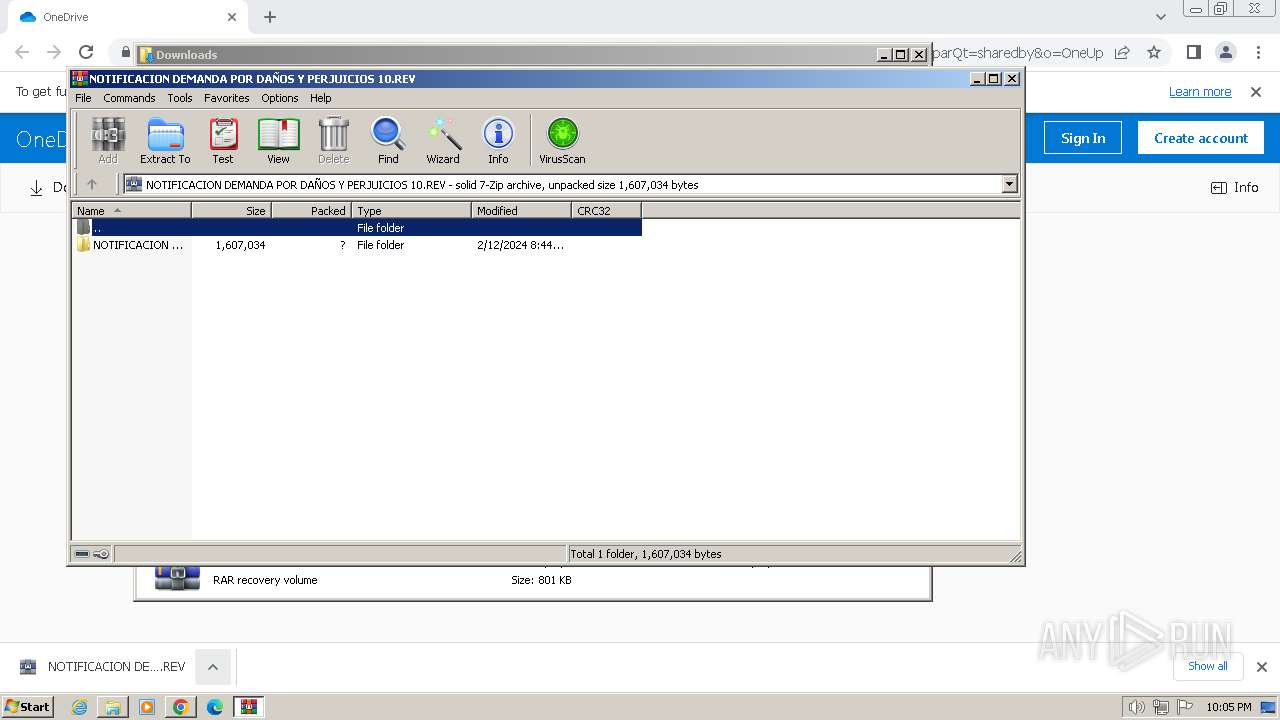The width and height of the screenshot is (1280, 720).
Task: Bookmark this page with the star icon
Action: pos(1154,52)
